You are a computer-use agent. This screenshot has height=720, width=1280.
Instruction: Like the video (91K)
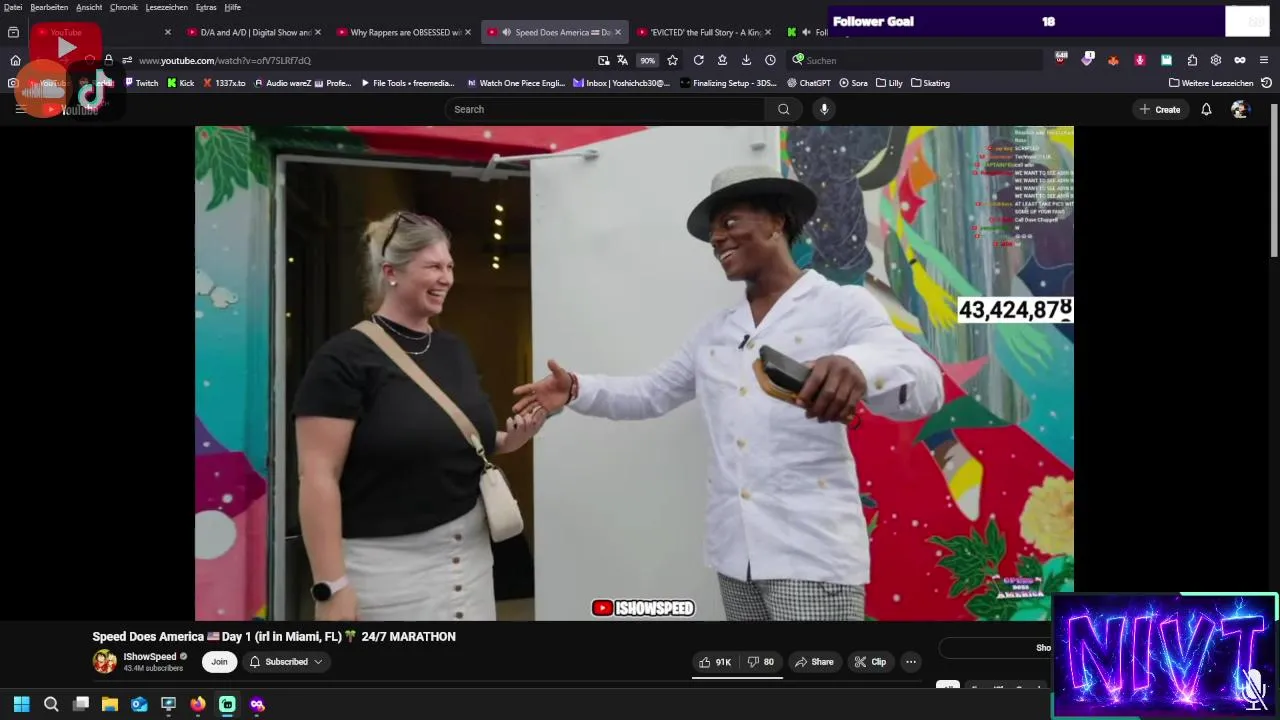click(715, 662)
